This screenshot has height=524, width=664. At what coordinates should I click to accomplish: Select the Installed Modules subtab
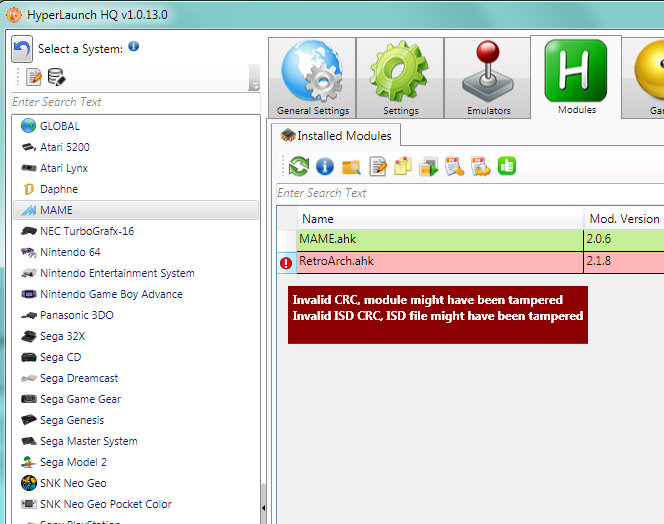(x=336, y=136)
